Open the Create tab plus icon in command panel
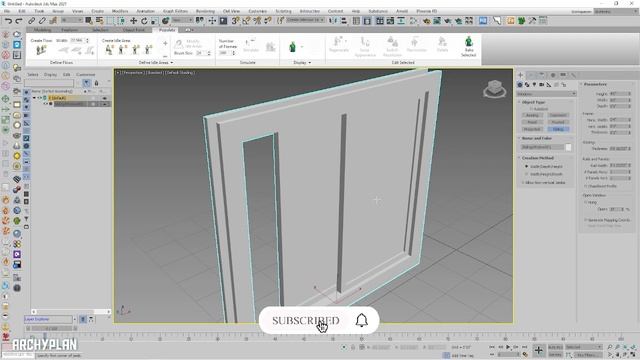This screenshot has height=360, width=640. coord(520,75)
